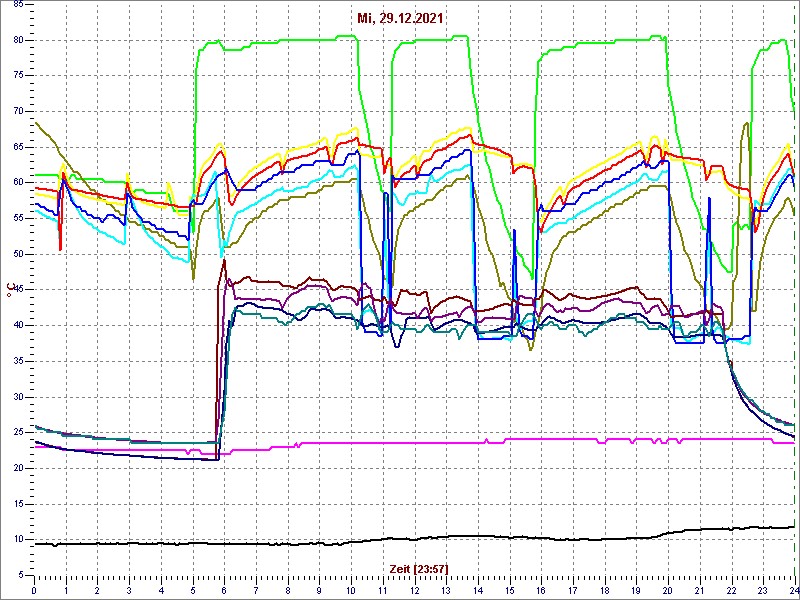Click the 55 value on the temperature axis
Image resolution: width=800 pixels, height=600 pixels.
(x=18, y=218)
